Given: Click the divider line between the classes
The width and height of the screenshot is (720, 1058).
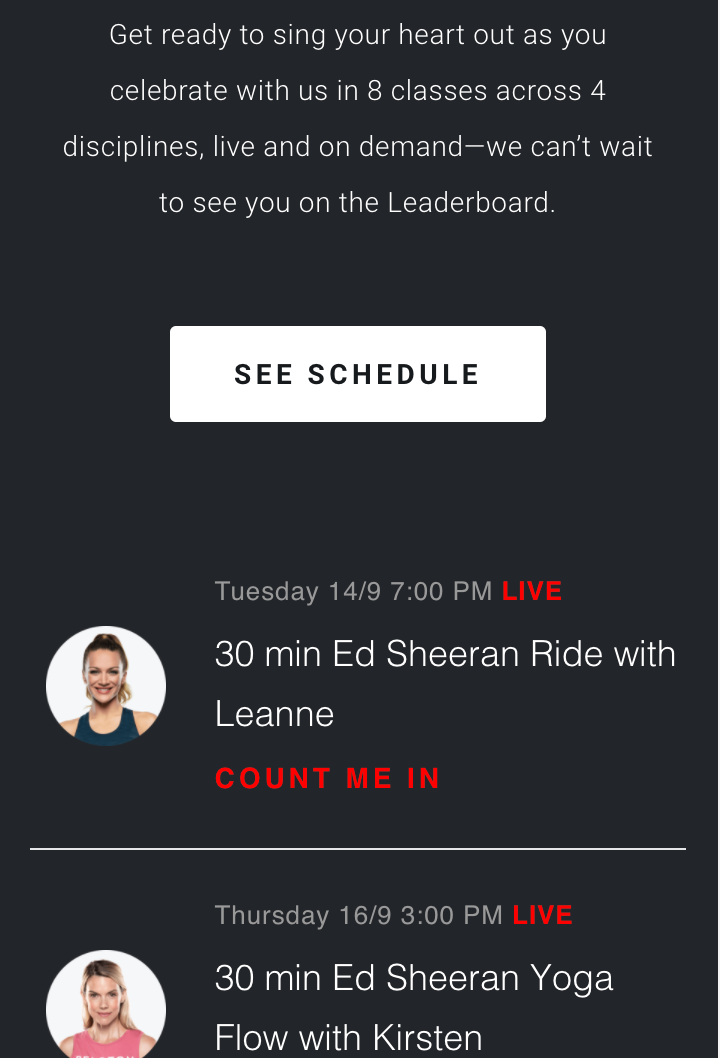Looking at the screenshot, I should point(358,849).
